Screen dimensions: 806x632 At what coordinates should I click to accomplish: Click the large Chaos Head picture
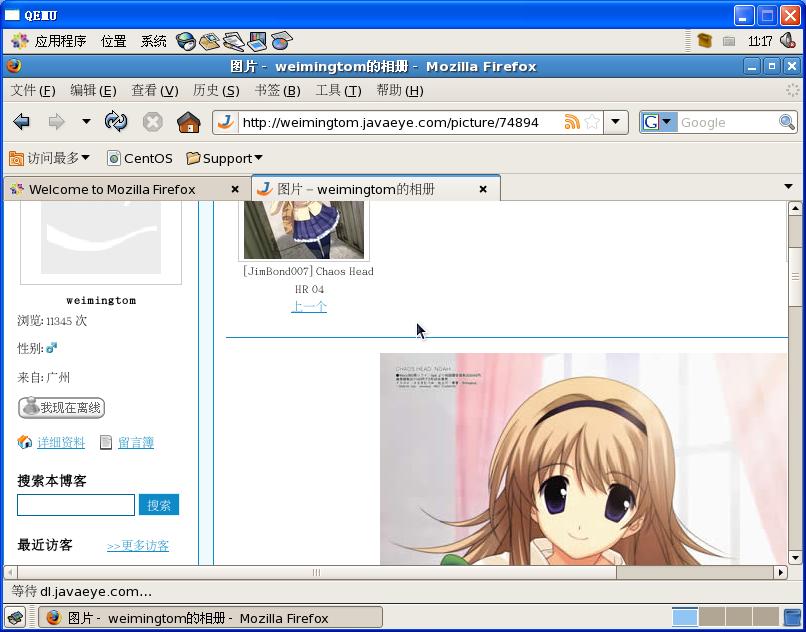point(583,459)
